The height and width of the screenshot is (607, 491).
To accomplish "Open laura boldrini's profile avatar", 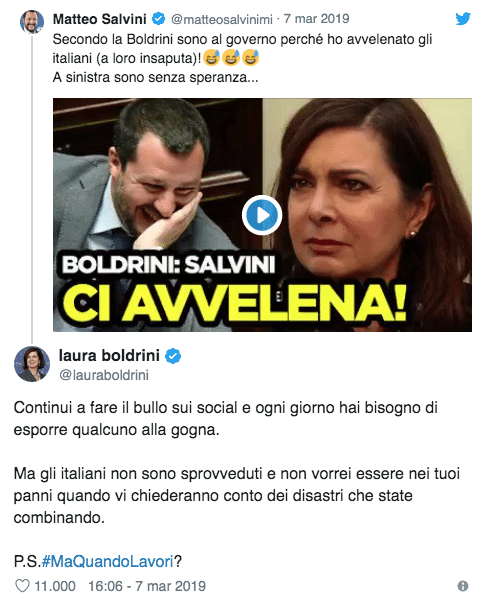I will [x=32, y=364].
